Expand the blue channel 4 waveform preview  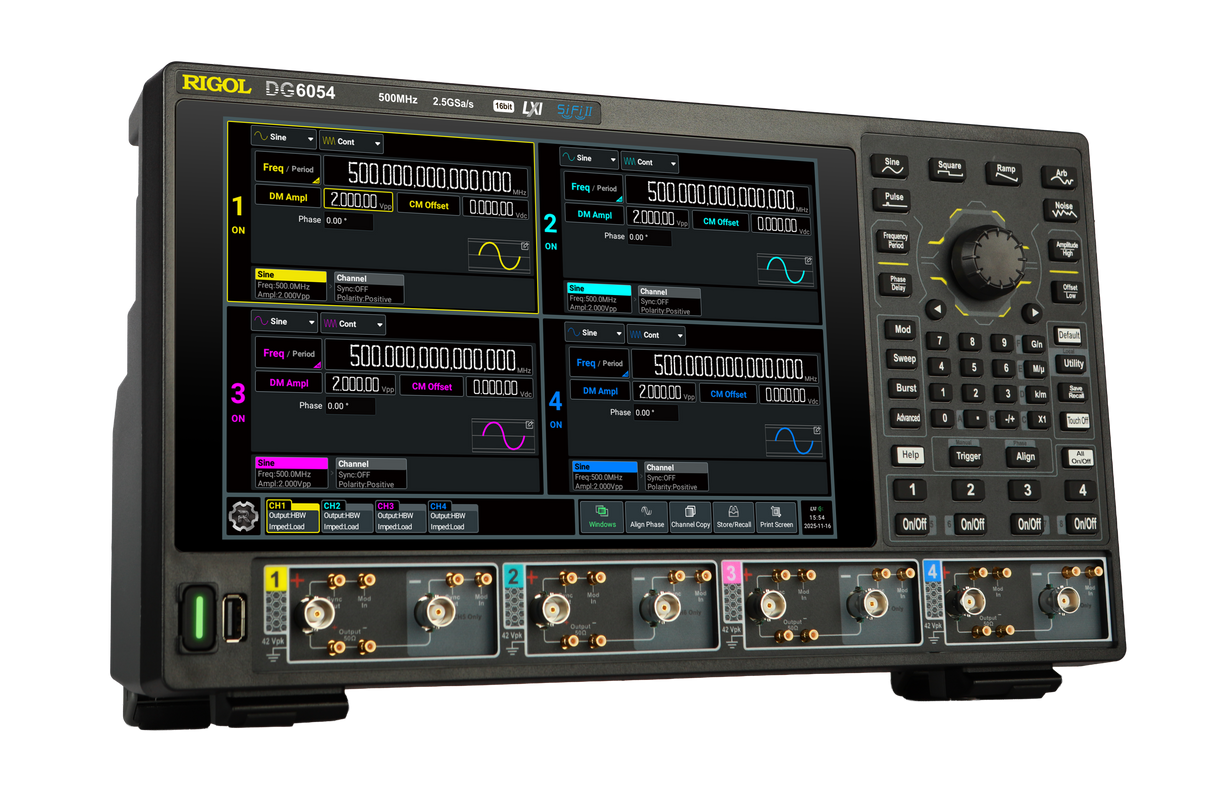pyautogui.click(x=794, y=440)
